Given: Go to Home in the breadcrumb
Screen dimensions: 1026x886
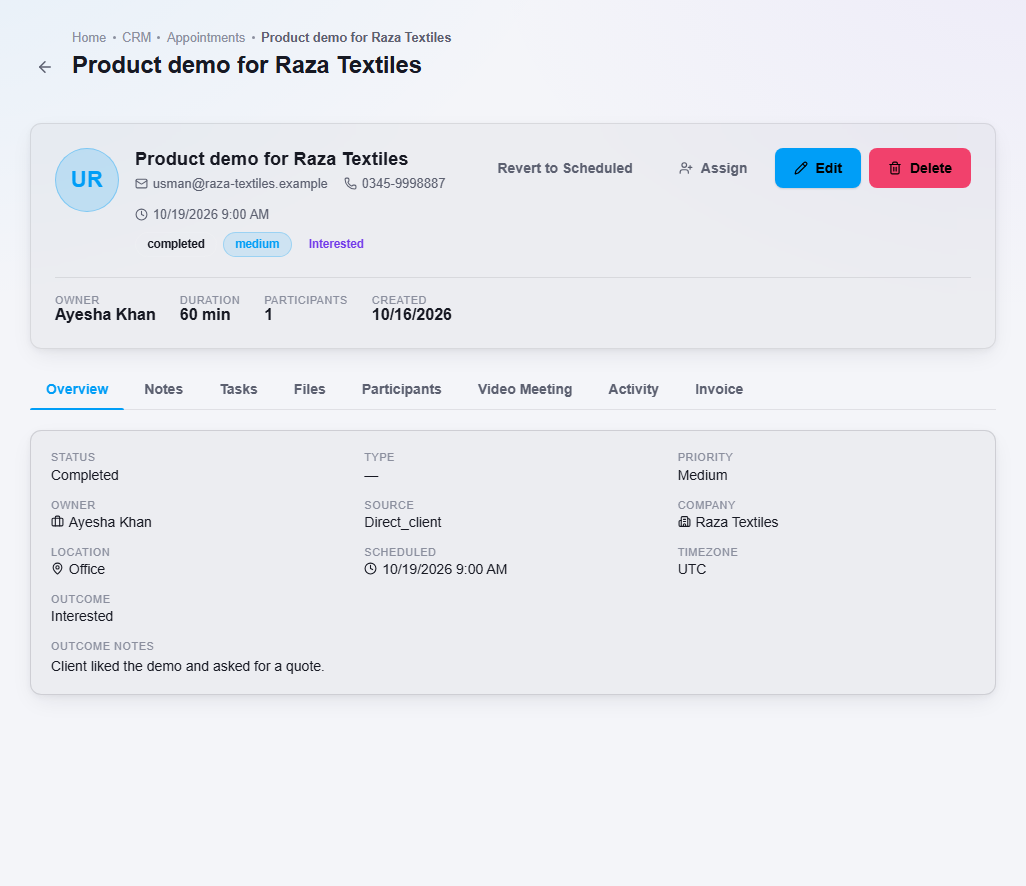Looking at the screenshot, I should point(89,37).
